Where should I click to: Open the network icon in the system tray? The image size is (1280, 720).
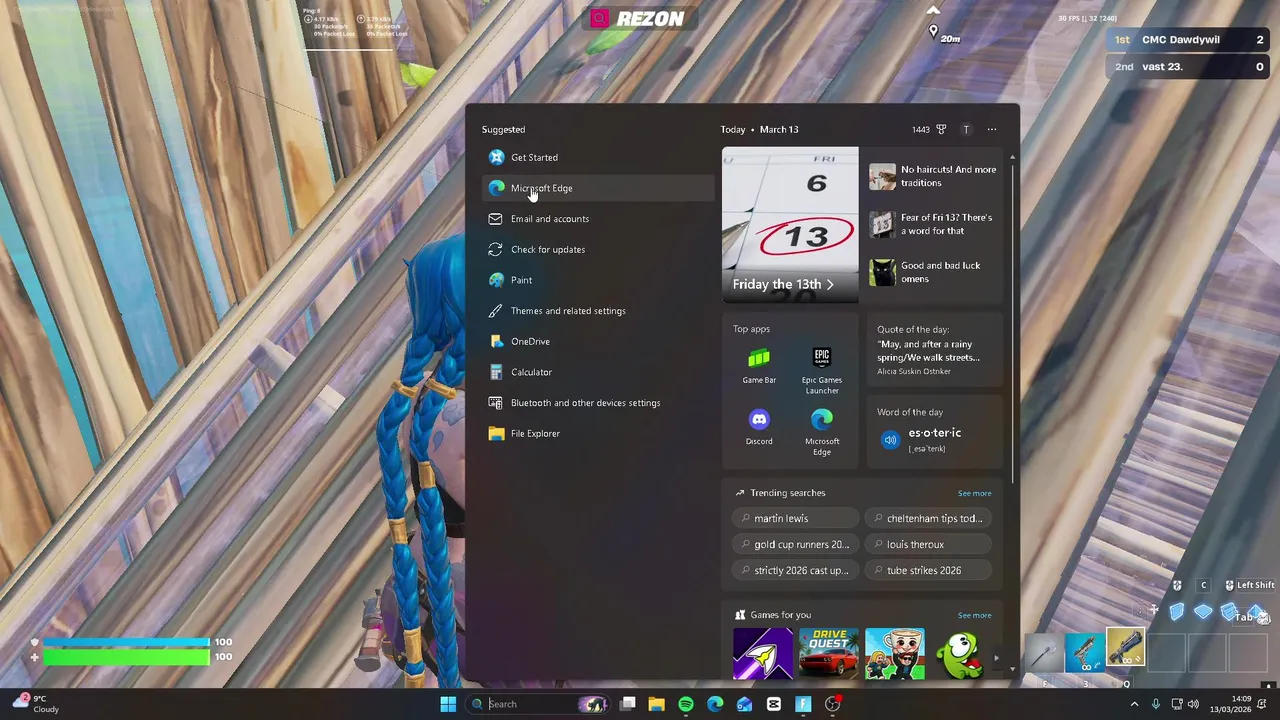pos(1176,704)
